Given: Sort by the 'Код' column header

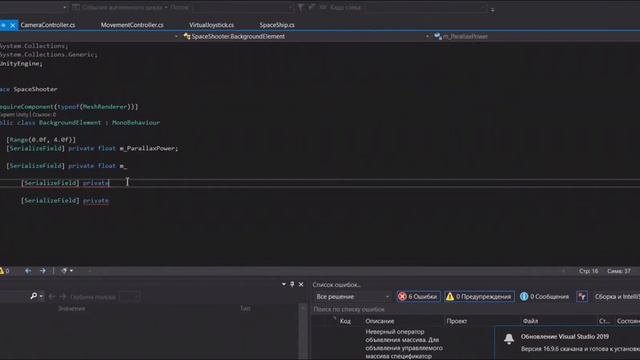Looking at the screenshot, I should point(345,321).
